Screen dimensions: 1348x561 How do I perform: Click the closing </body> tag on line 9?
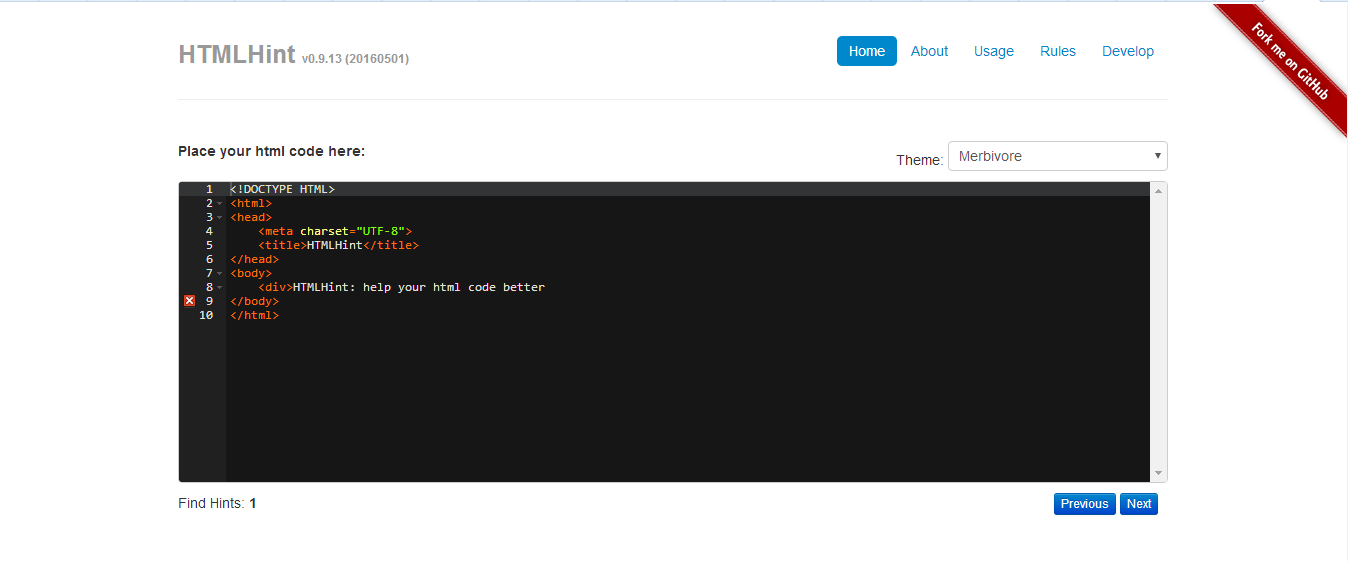pos(254,301)
